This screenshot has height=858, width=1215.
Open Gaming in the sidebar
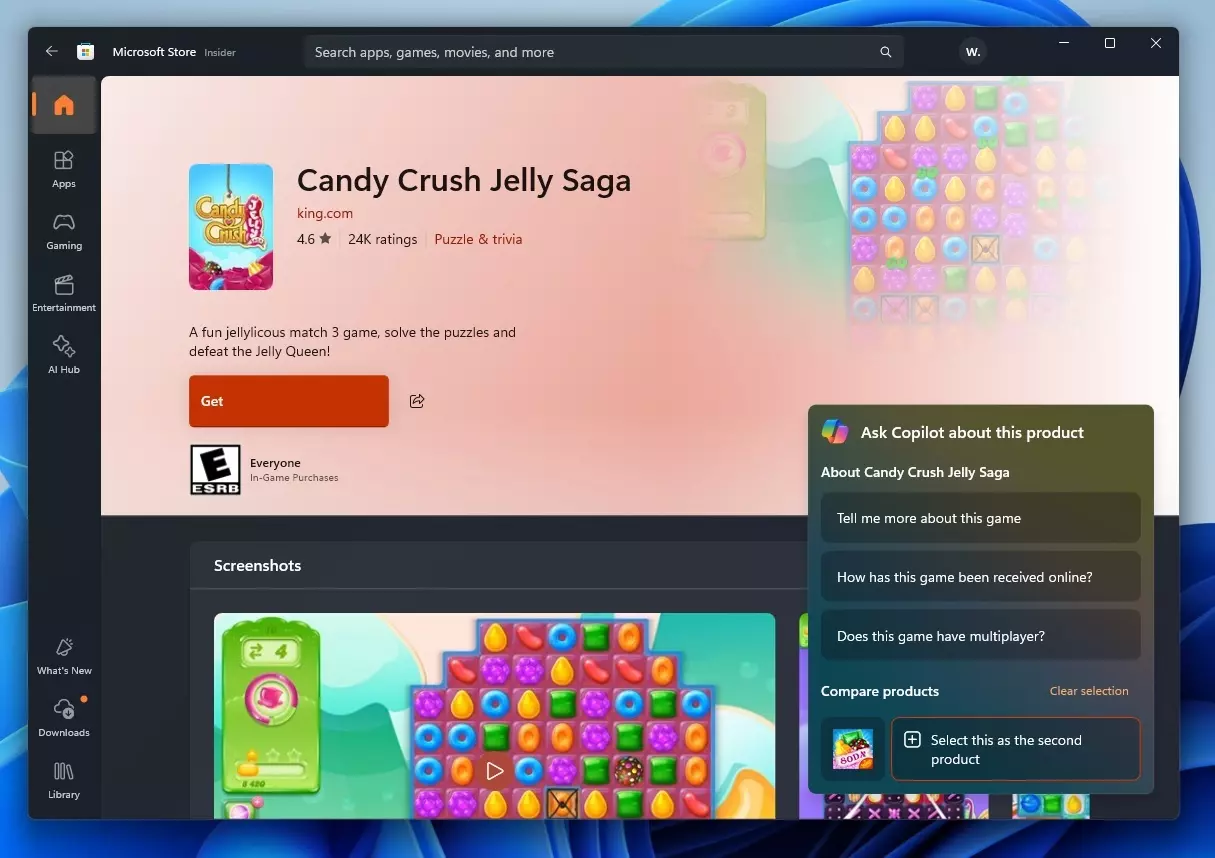64,230
